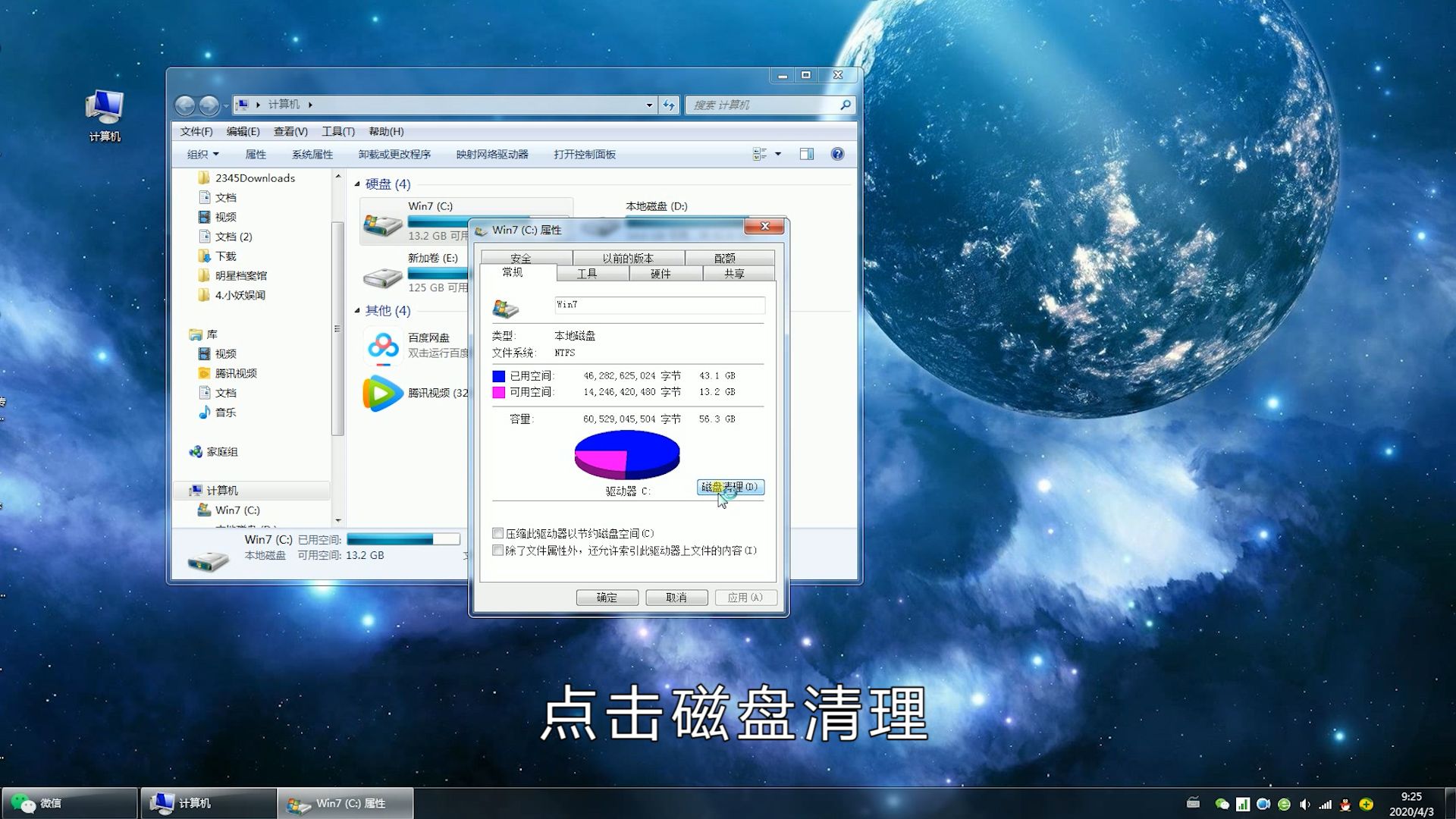Collapse the 硬盘 (4) group
This screenshot has height=819, width=1456.
[357, 184]
